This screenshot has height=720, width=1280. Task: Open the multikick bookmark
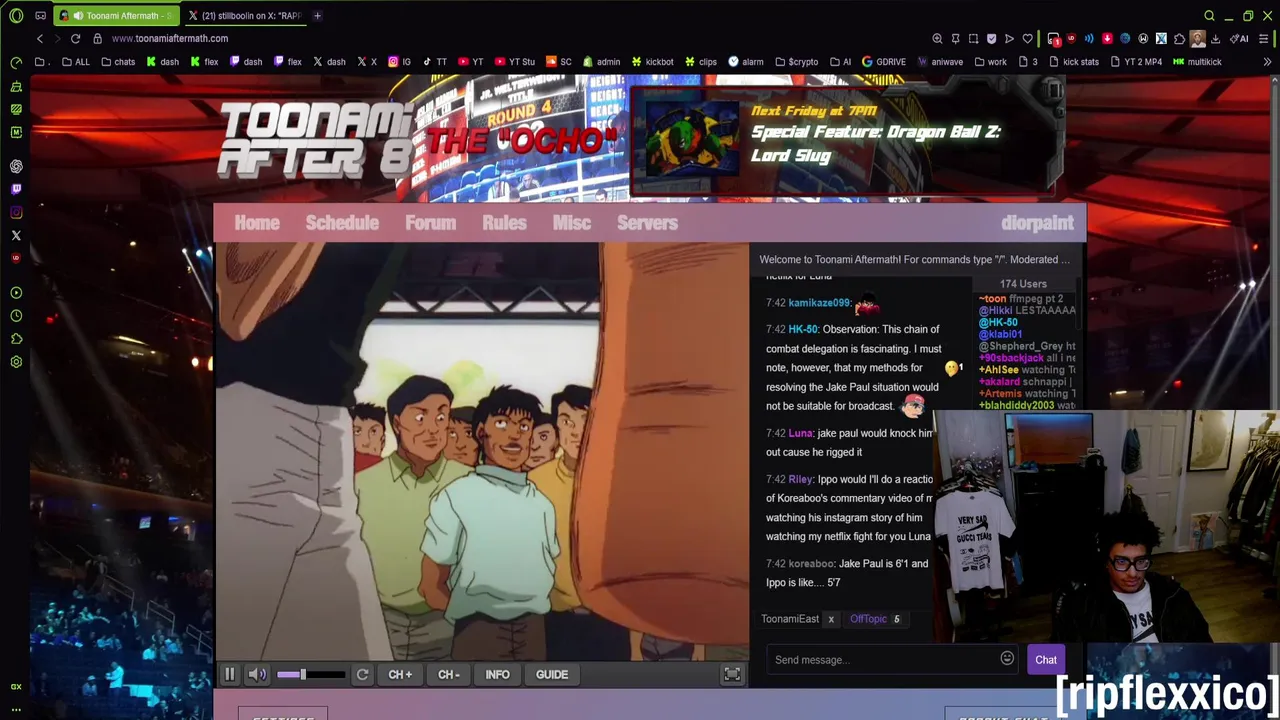[x=1197, y=62]
